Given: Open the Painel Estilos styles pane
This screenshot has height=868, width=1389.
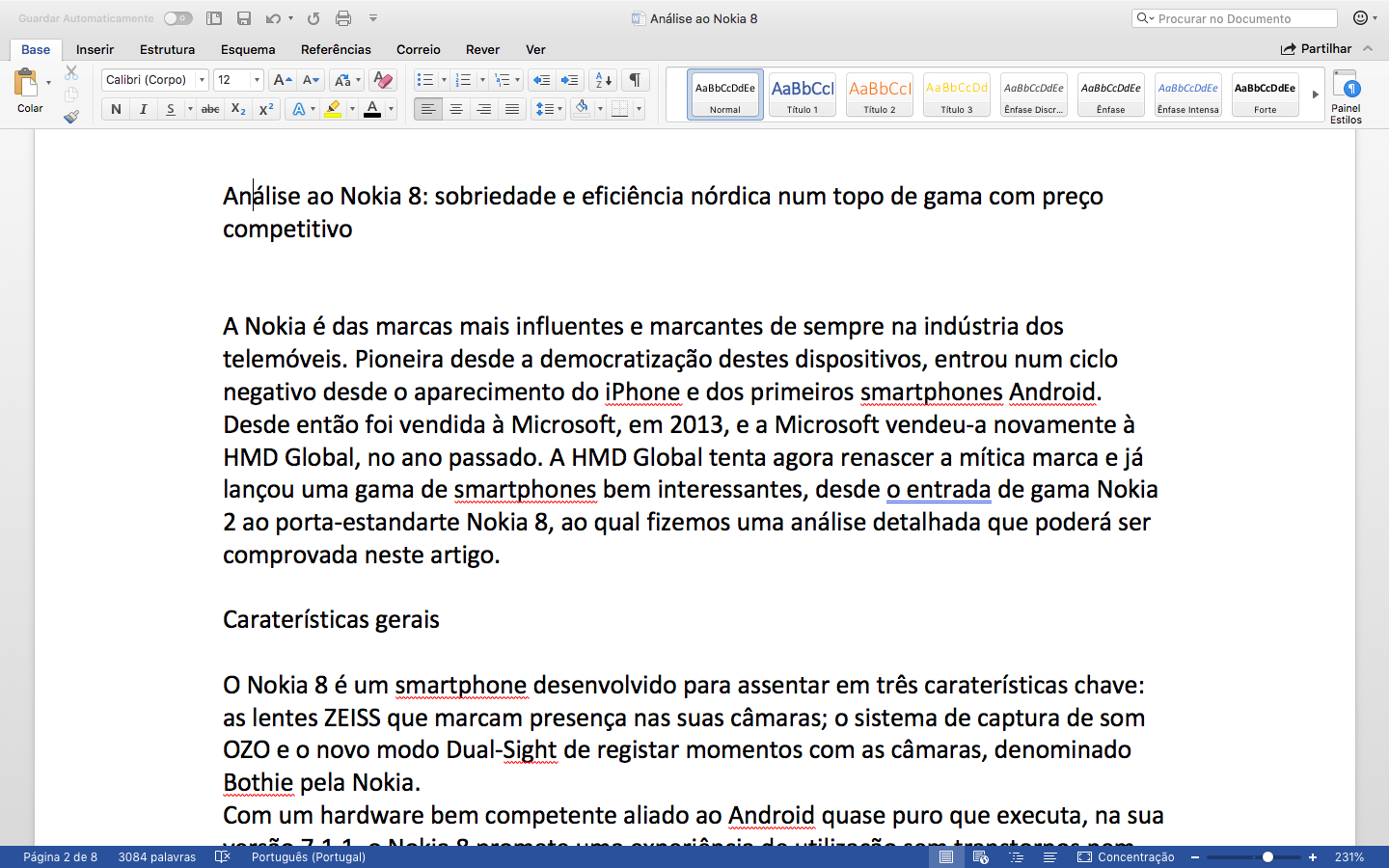Looking at the screenshot, I should coord(1346,96).
